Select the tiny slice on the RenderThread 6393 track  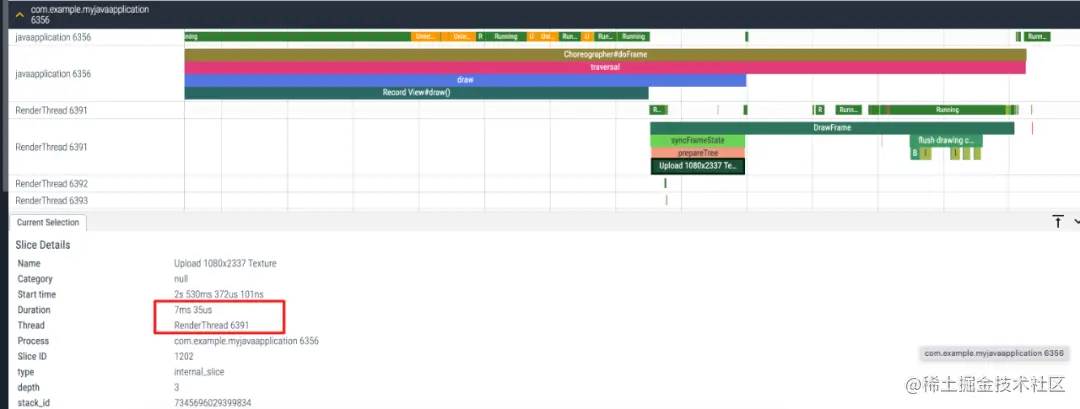667,200
